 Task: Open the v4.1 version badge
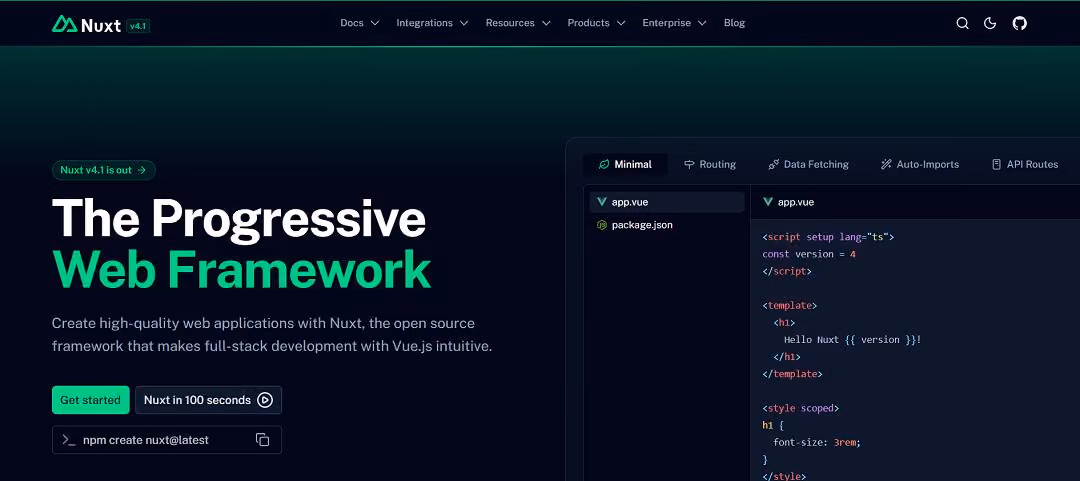point(138,26)
